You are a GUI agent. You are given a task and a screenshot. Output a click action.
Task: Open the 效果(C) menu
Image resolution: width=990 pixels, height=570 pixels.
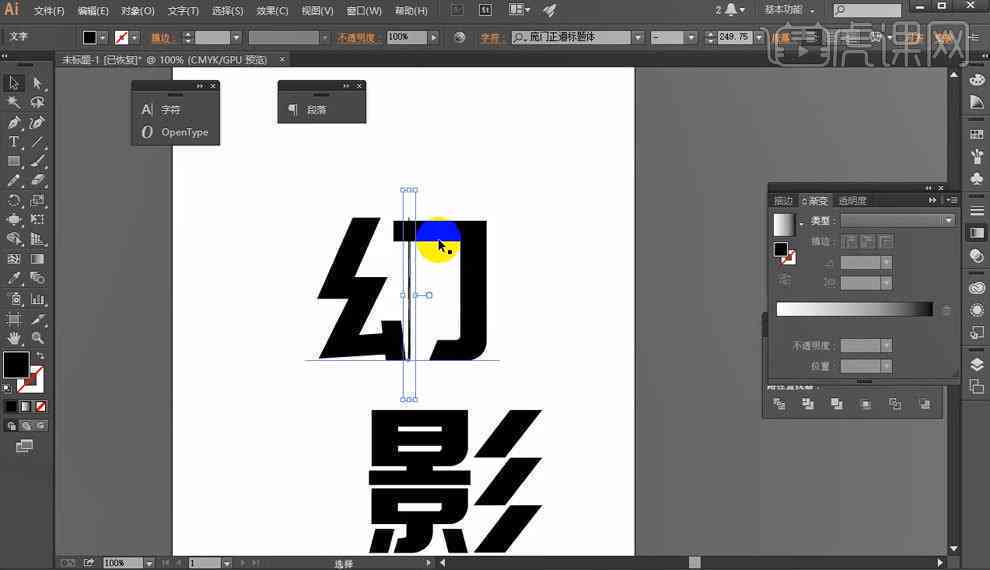click(272, 11)
